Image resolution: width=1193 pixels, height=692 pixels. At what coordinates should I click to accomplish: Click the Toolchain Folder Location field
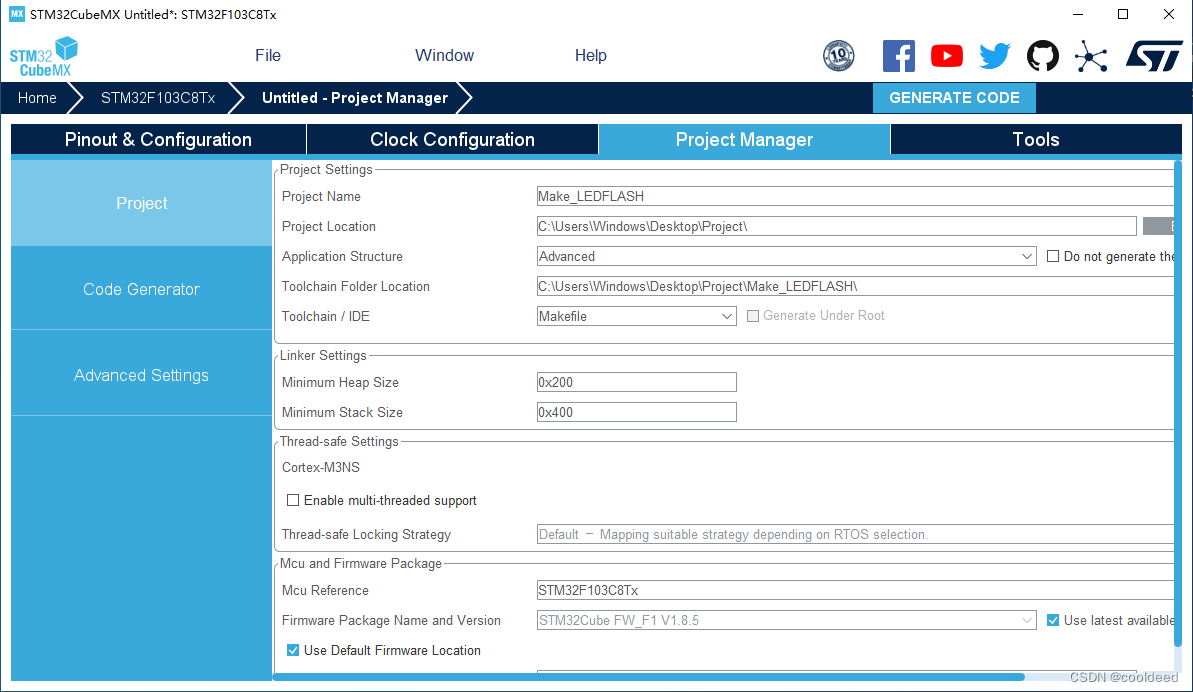coord(855,287)
